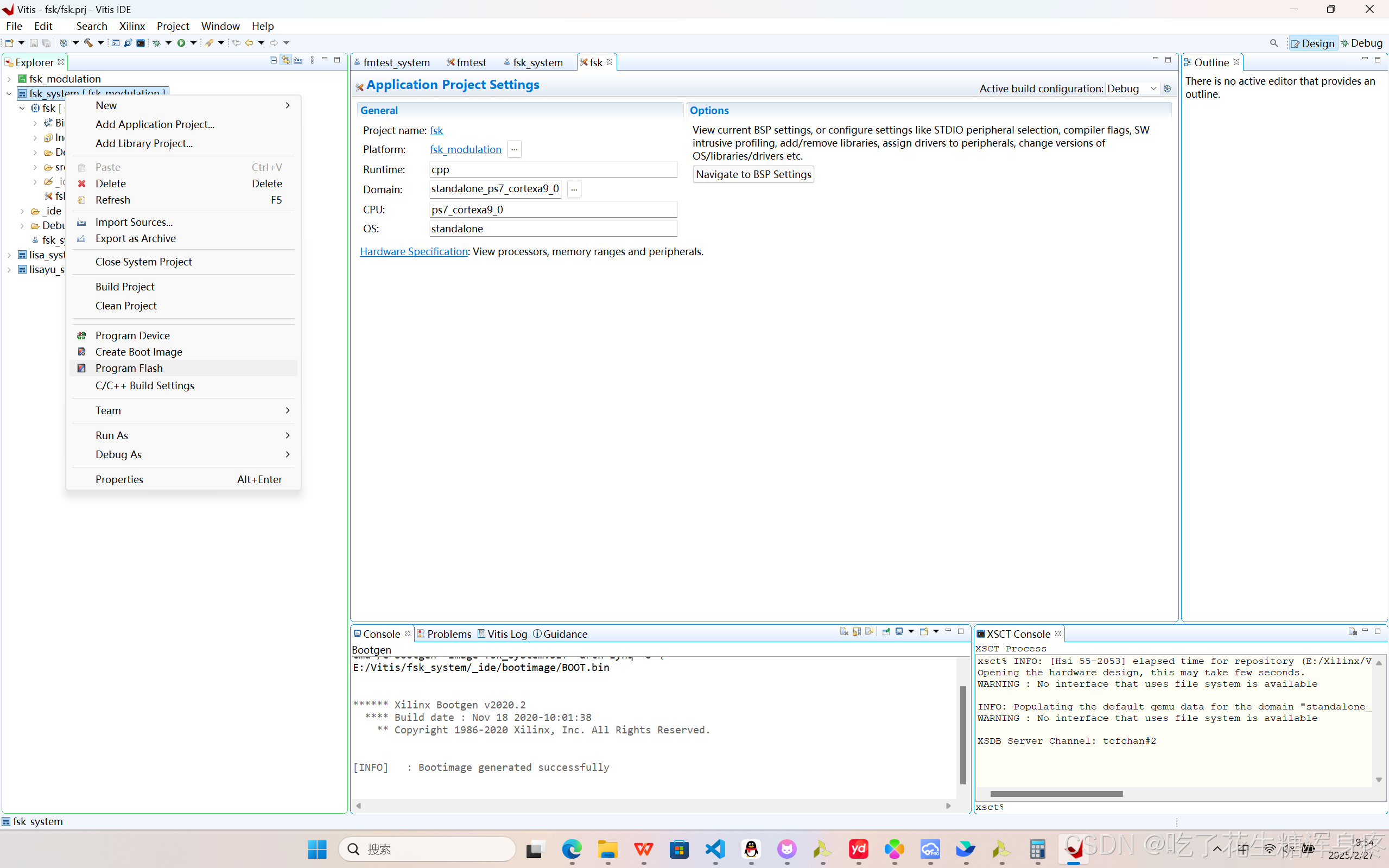Collapse the fsk_system tree node
This screenshot has width=1389, height=868.
tap(9, 93)
